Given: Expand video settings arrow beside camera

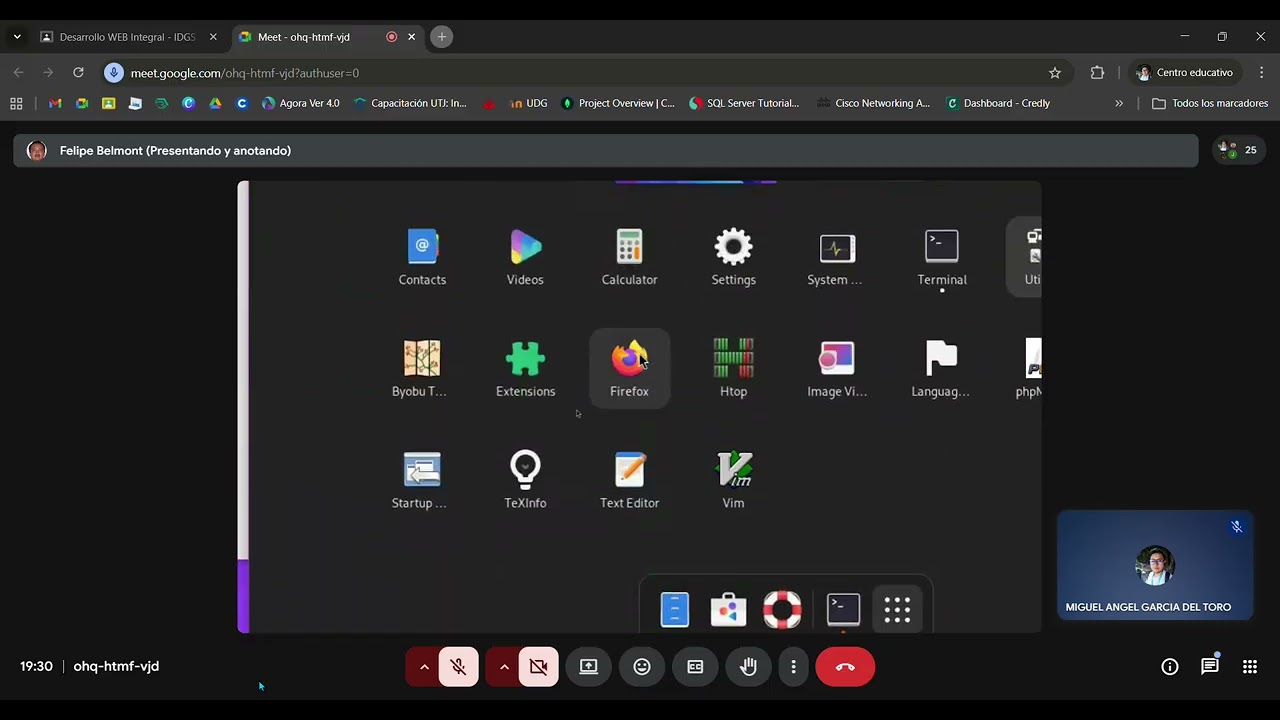Looking at the screenshot, I should [503, 667].
